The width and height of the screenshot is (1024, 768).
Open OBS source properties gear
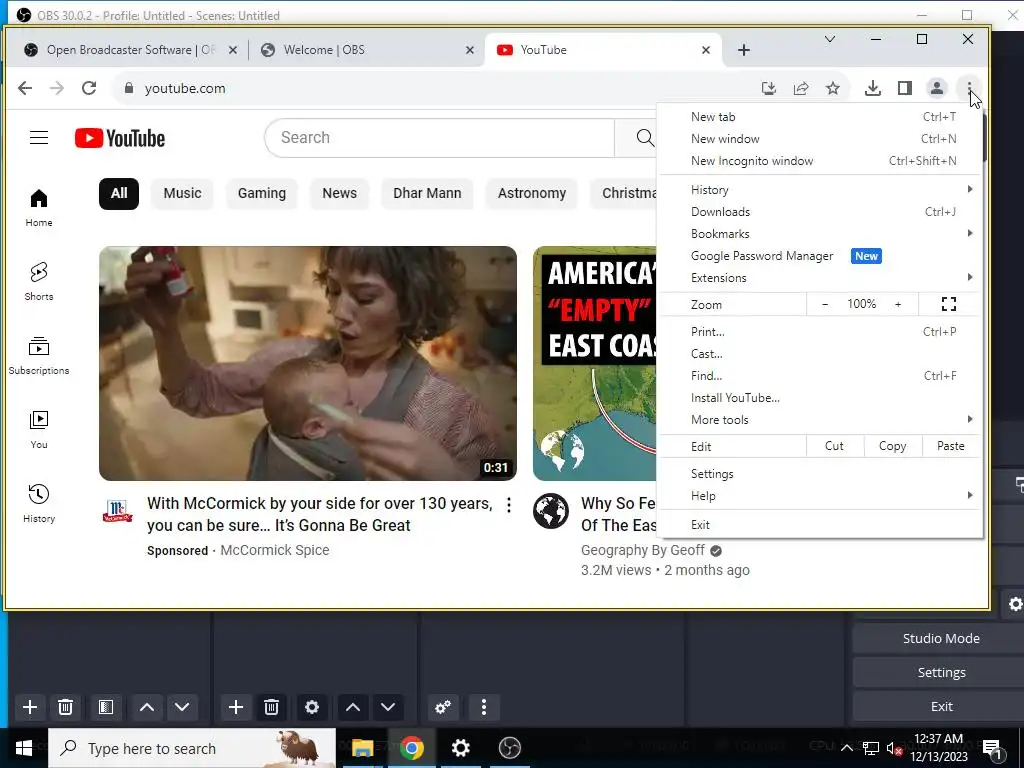pos(312,707)
